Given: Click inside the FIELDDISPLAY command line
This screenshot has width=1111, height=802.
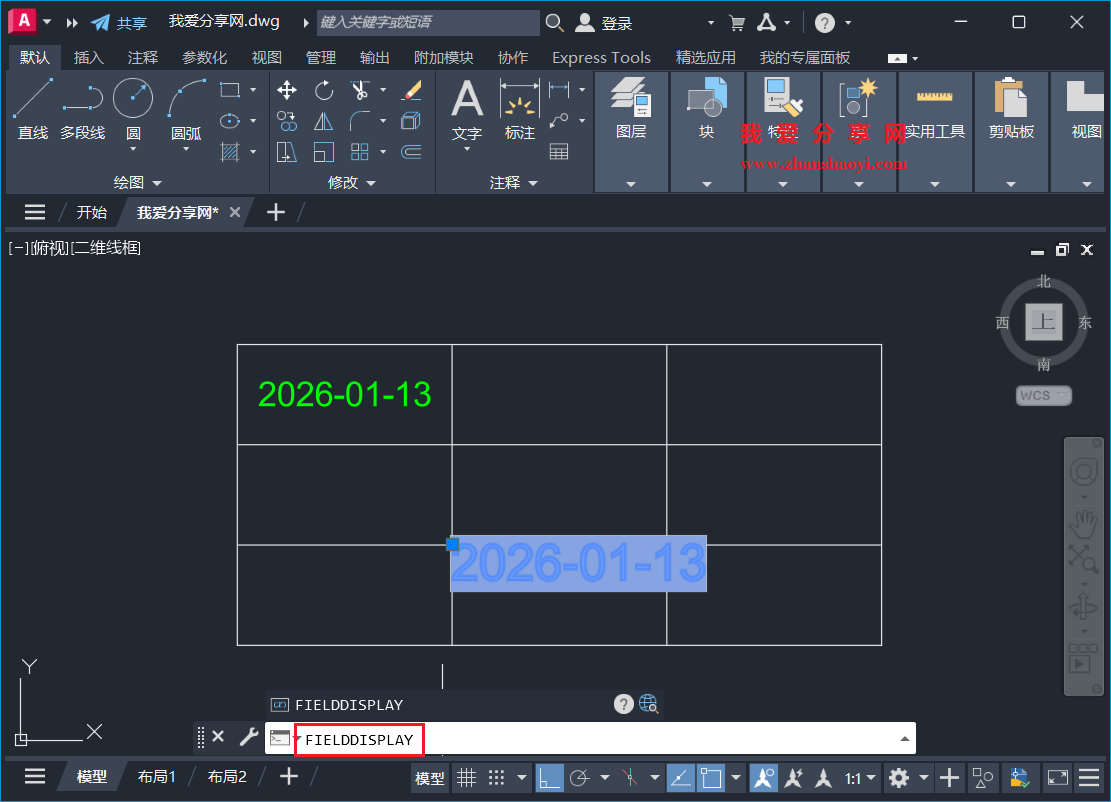Looking at the screenshot, I should (500, 740).
